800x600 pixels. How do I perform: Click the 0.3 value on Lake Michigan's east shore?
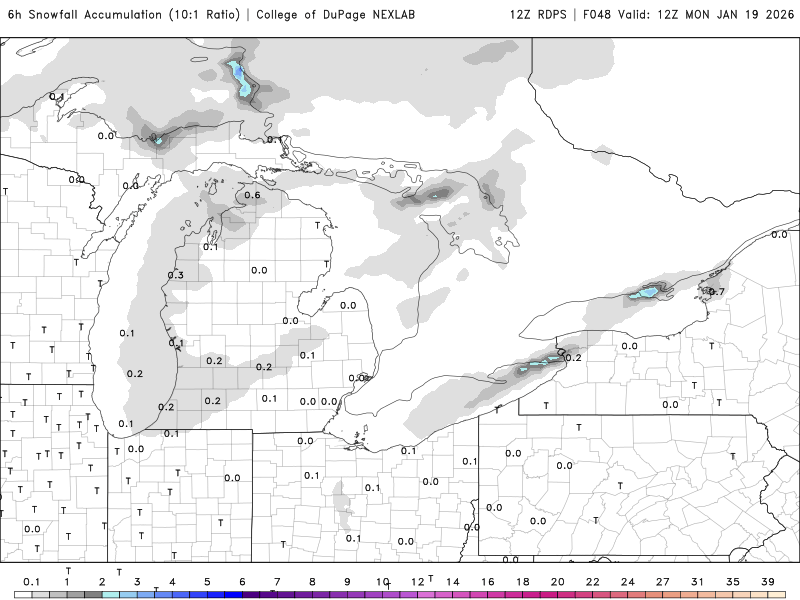pos(176,275)
